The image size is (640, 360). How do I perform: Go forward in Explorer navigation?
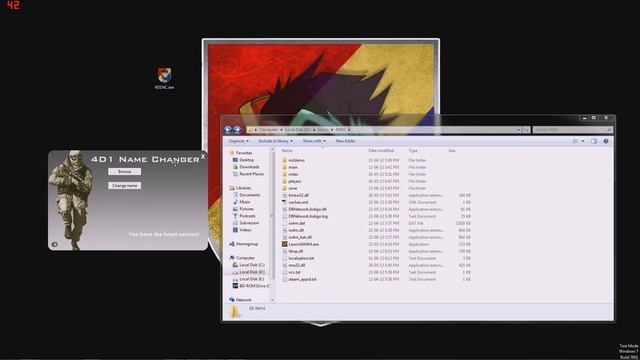(x=237, y=130)
